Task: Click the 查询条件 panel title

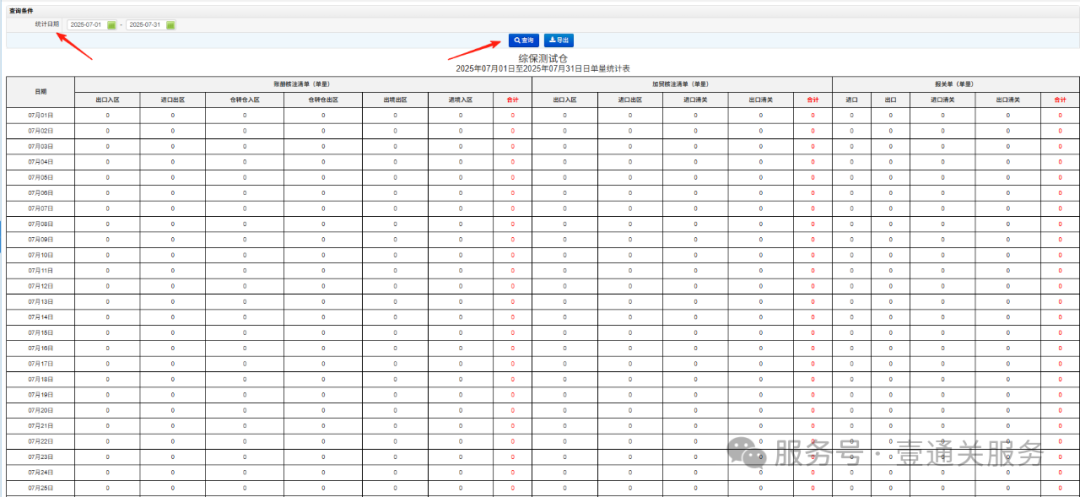Action: point(19,10)
